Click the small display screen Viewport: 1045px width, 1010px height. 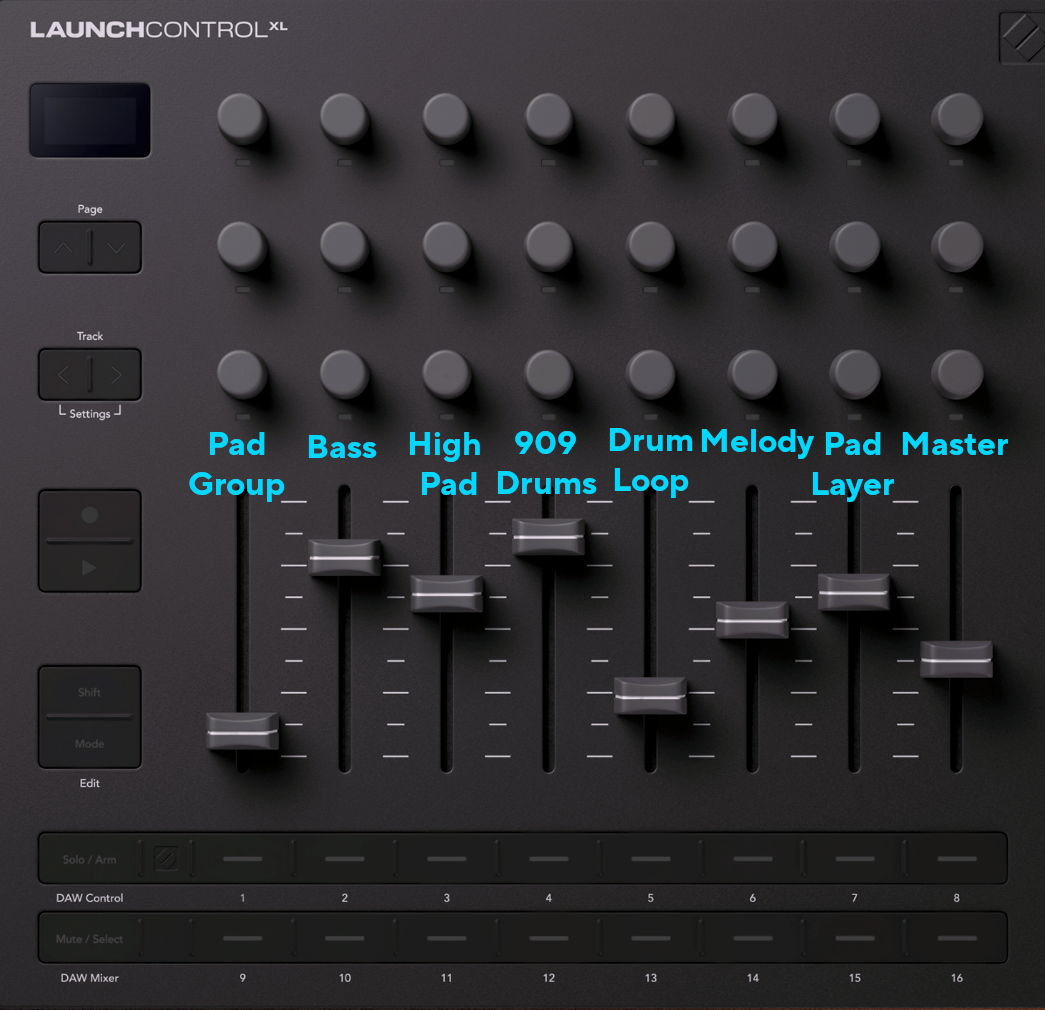click(90, 121)
